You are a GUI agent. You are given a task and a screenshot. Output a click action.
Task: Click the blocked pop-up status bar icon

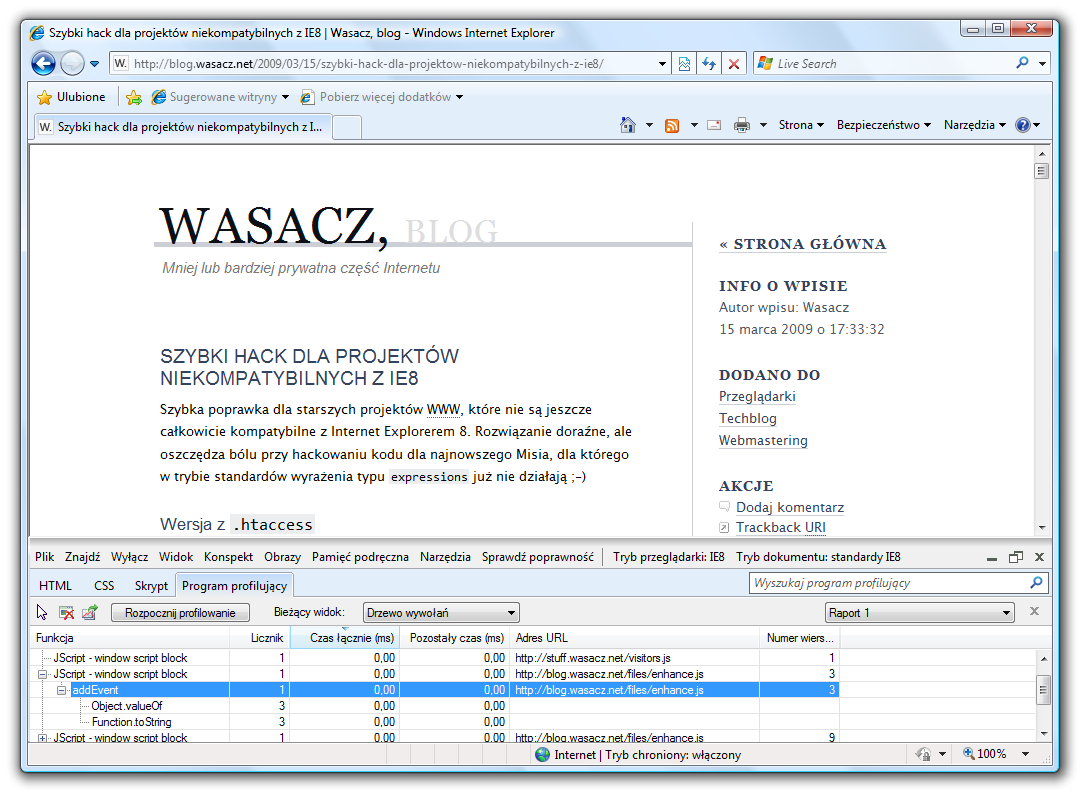(x=923, y=754)
